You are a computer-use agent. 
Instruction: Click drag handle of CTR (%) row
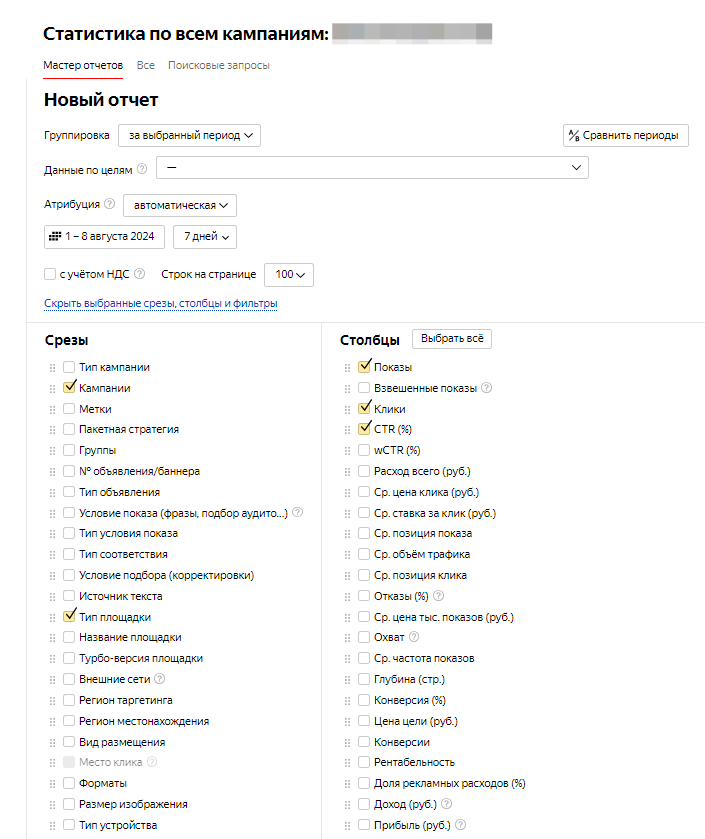[x=347, y=430]
